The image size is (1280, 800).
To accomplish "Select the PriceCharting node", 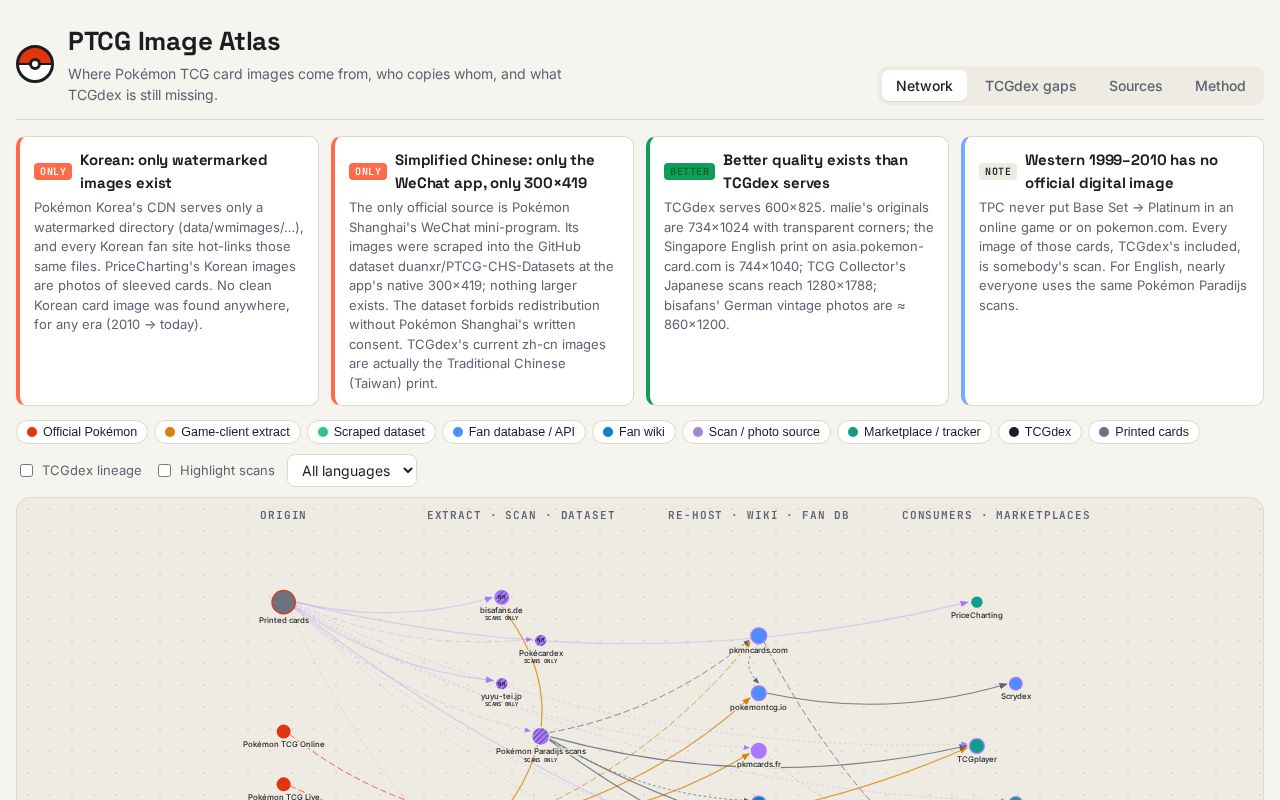I will [977, 602].
